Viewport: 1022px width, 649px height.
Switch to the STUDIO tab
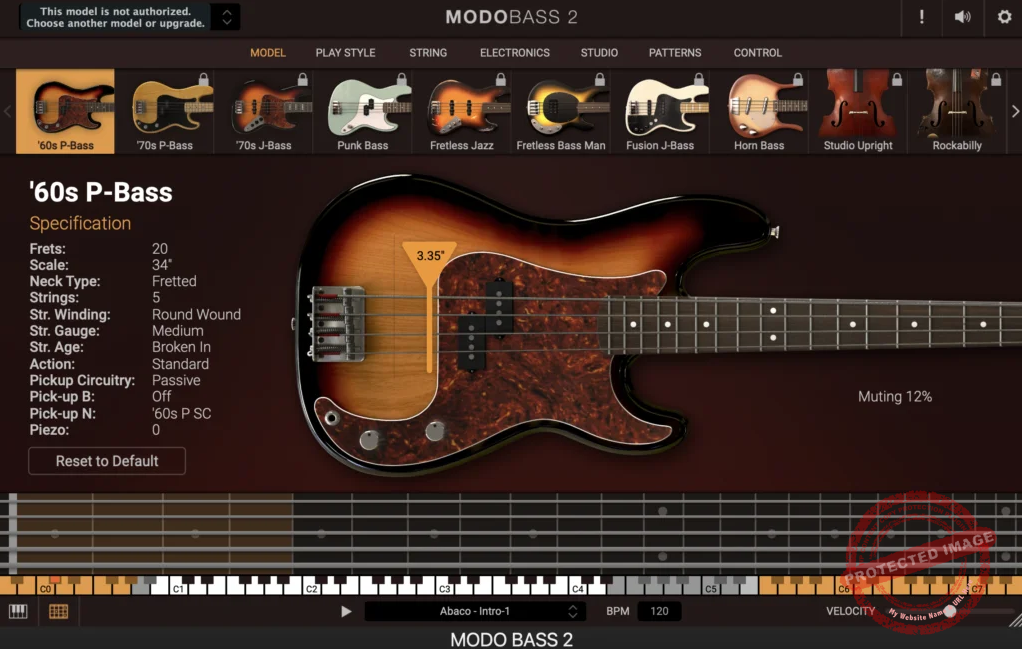tap(599, 53)
